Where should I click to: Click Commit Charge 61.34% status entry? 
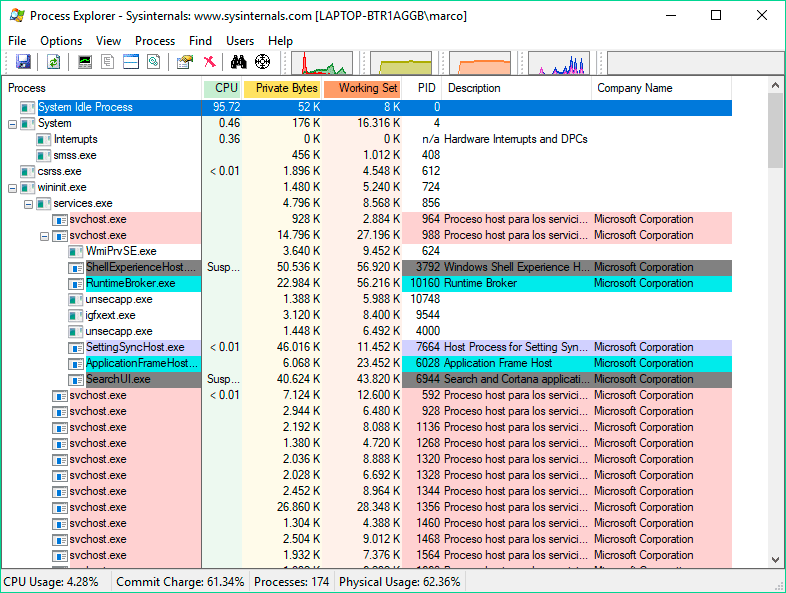click(x=180, y=582)
